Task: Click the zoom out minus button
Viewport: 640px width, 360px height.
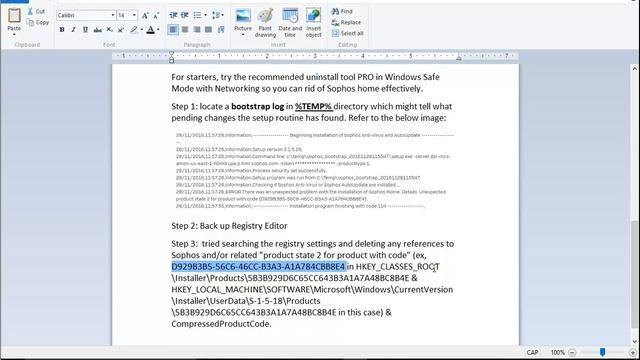Action: [x=572, y=352]
